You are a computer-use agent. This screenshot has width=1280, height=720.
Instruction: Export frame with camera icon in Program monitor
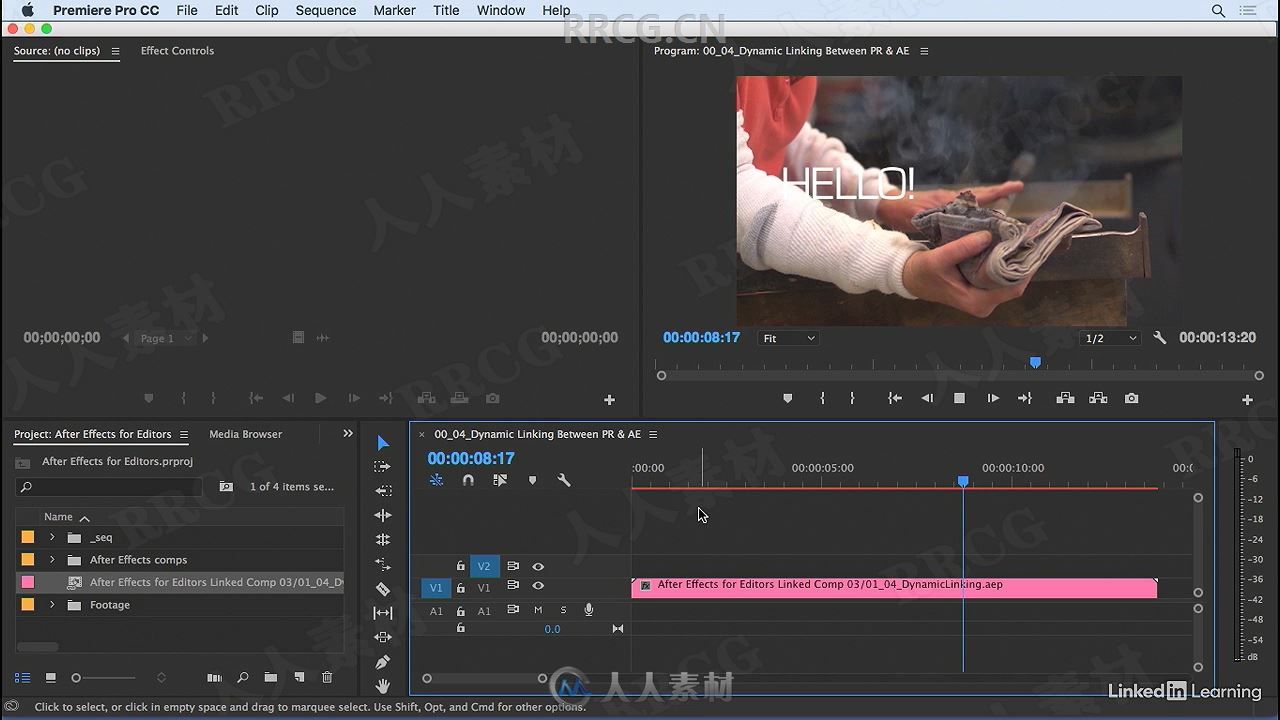pos(1131,398)
